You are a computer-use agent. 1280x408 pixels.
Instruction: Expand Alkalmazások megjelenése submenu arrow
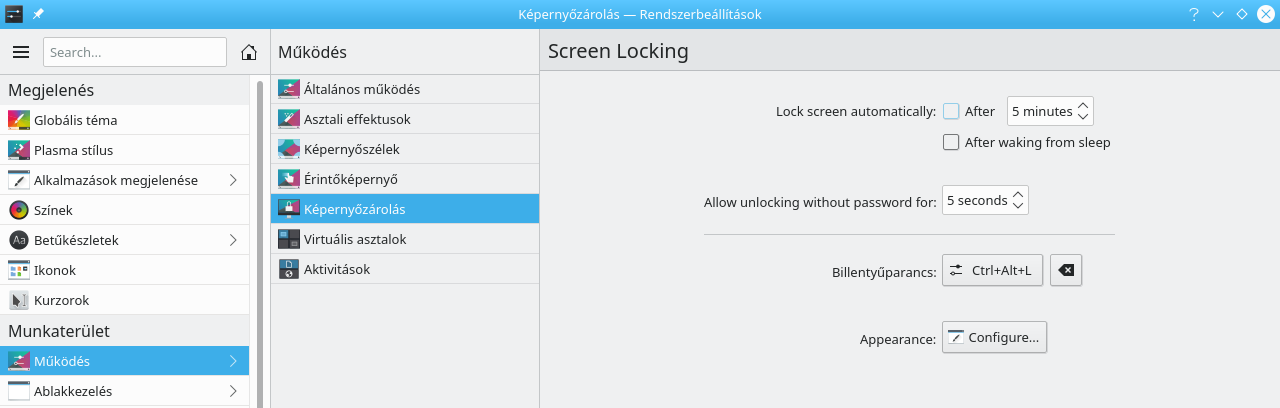tap(233, 180)
